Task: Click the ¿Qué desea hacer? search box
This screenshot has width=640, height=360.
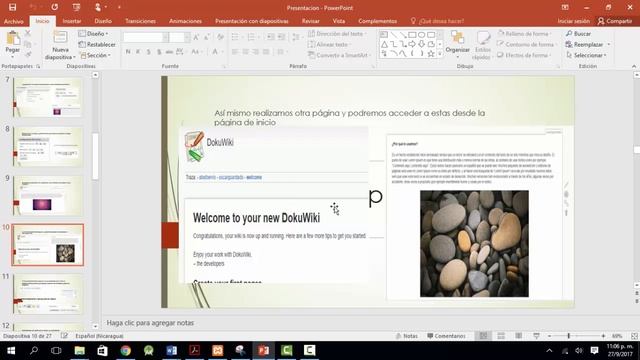Action: (438, 21)
